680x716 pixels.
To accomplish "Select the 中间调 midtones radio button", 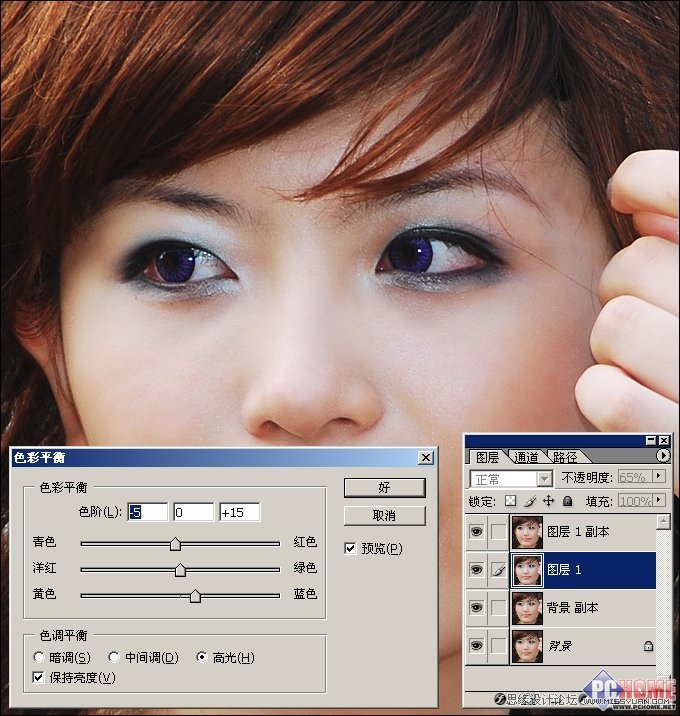I will [114, 657].
